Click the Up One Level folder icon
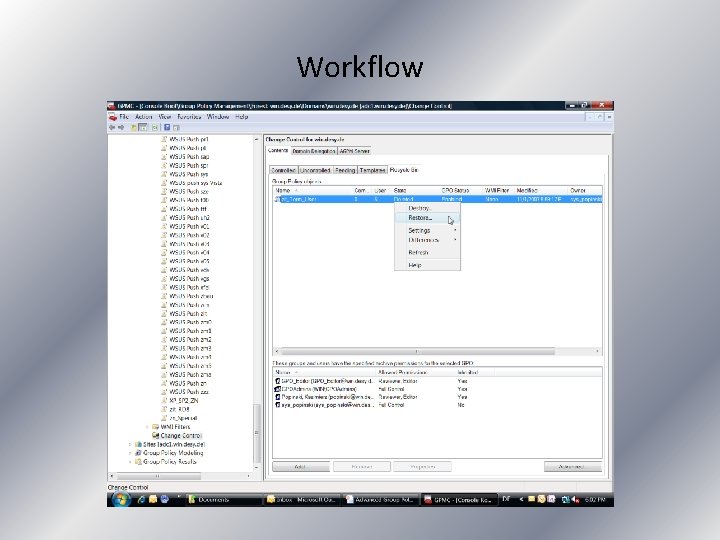Screen dimensions: 720x540 coord(134,127)
